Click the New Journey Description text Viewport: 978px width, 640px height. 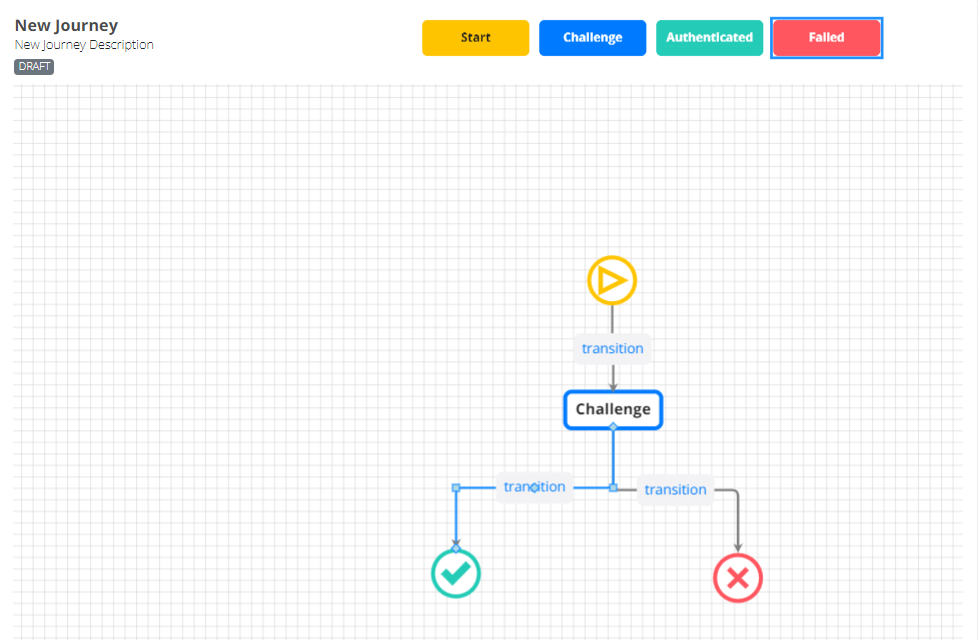84,45
